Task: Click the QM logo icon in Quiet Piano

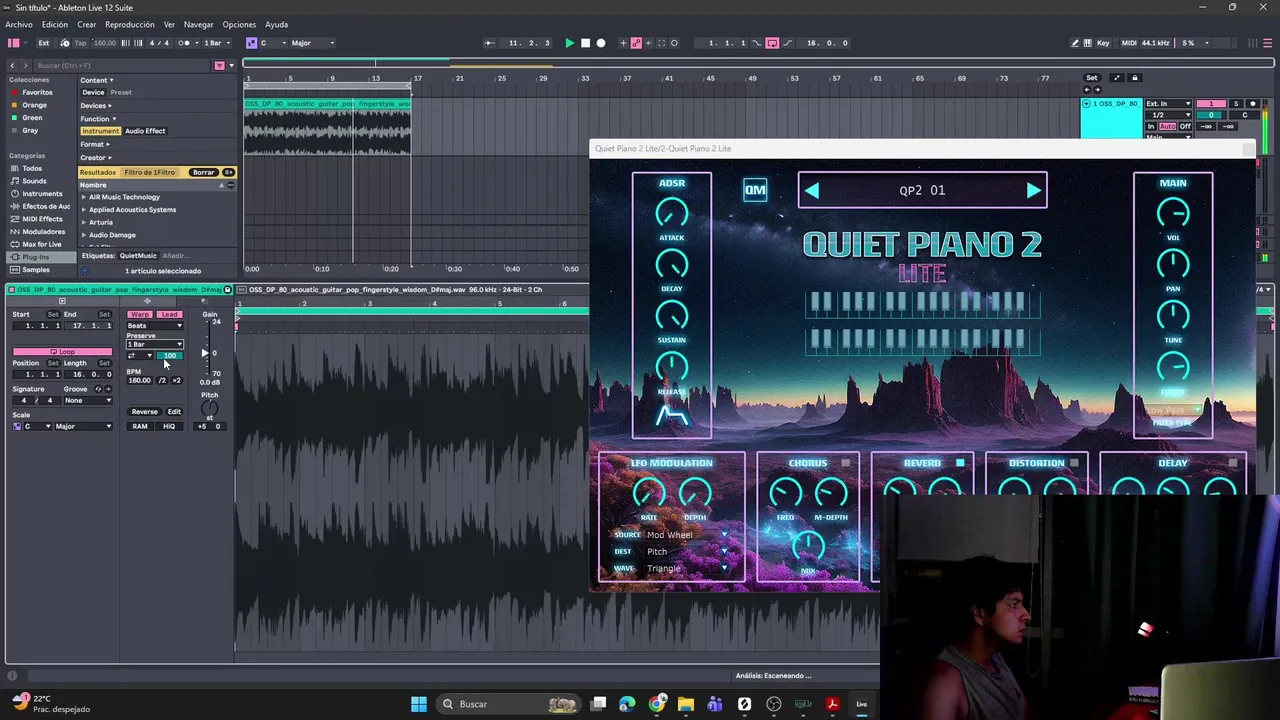Action: pos(755,190)
